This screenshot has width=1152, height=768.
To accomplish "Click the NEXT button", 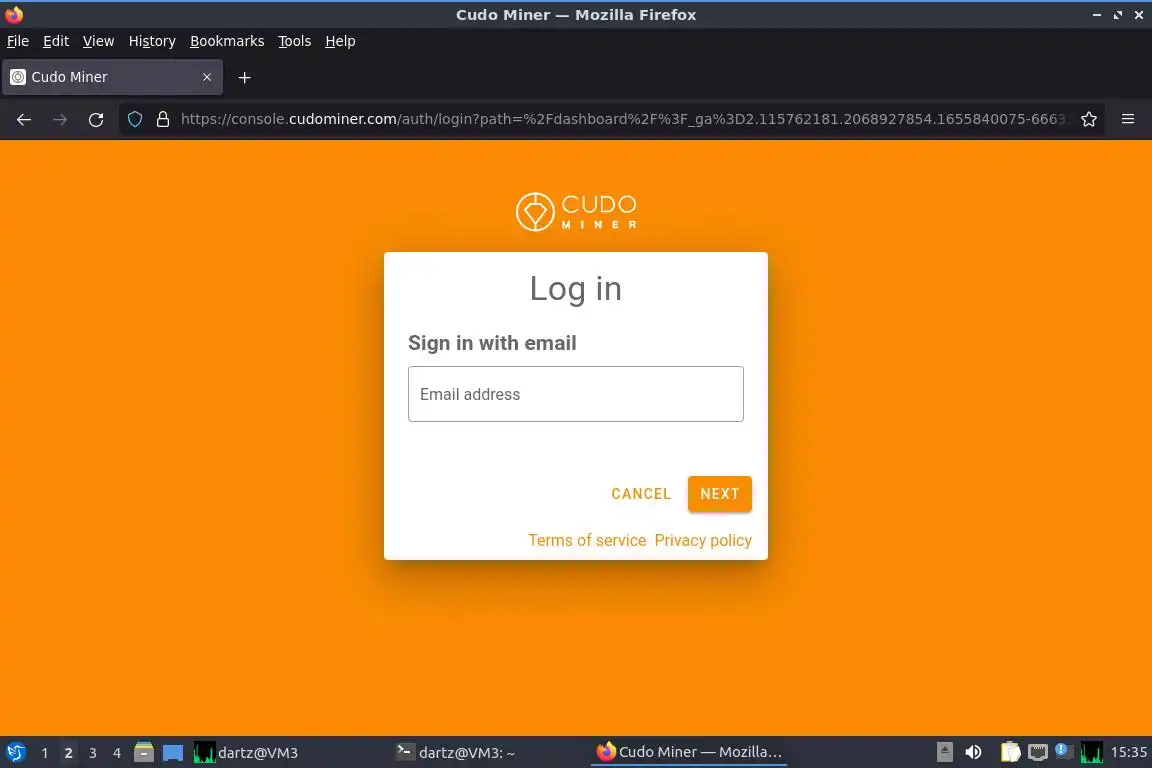I will click(719, 494).
